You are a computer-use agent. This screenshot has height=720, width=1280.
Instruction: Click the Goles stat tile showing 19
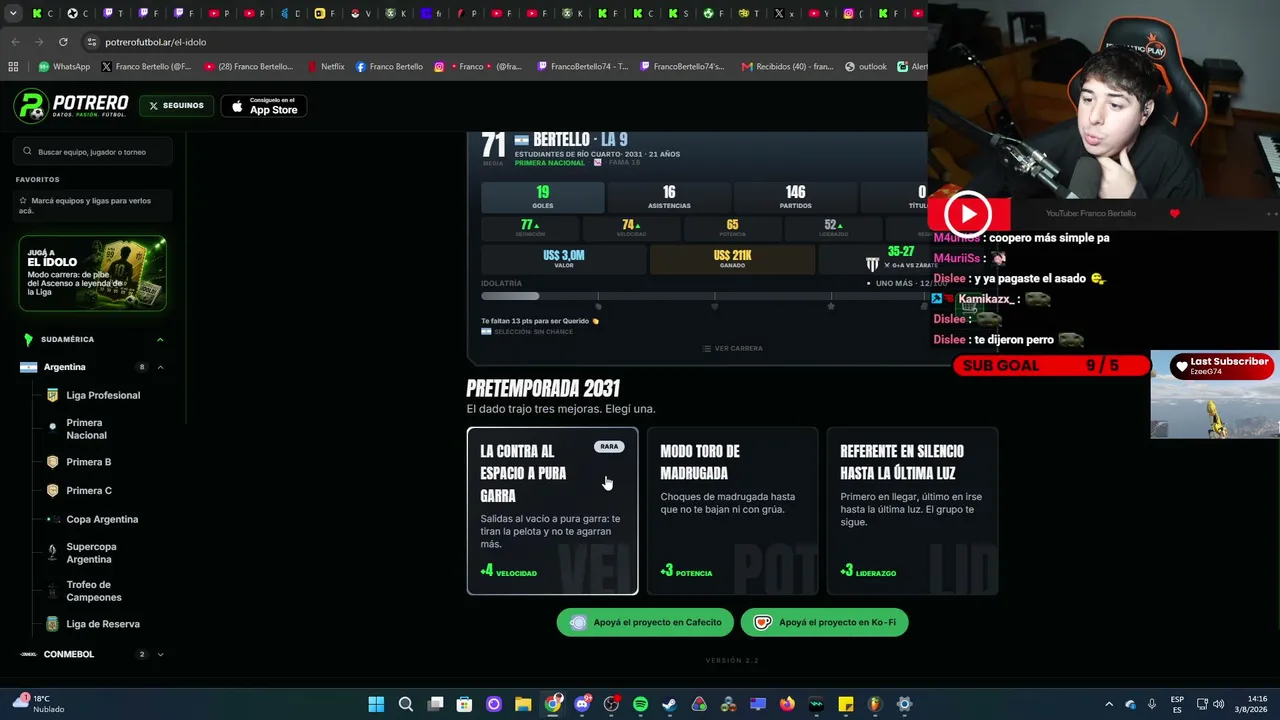point(542,197)
